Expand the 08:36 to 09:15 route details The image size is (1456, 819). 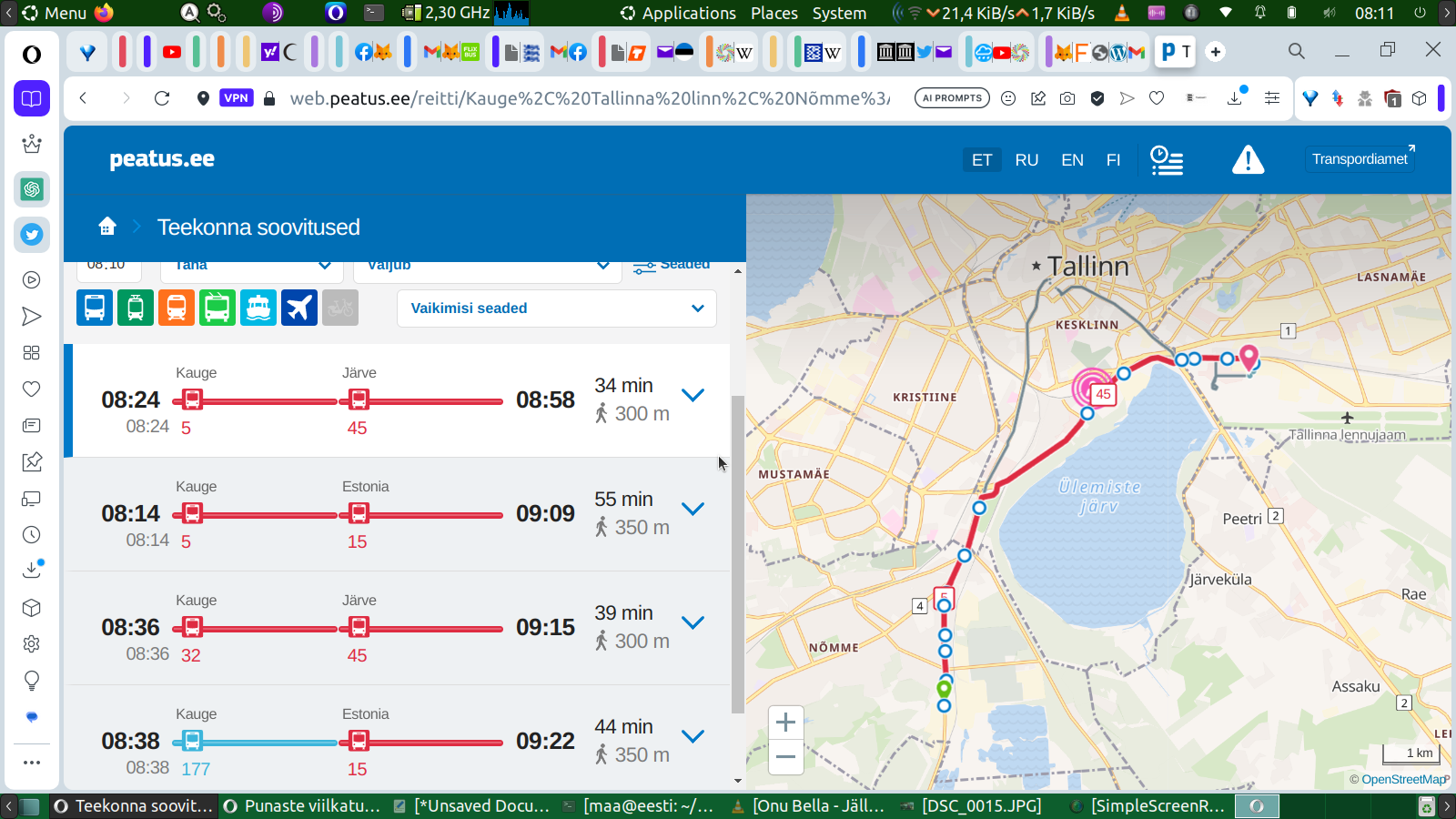[693, 622]
